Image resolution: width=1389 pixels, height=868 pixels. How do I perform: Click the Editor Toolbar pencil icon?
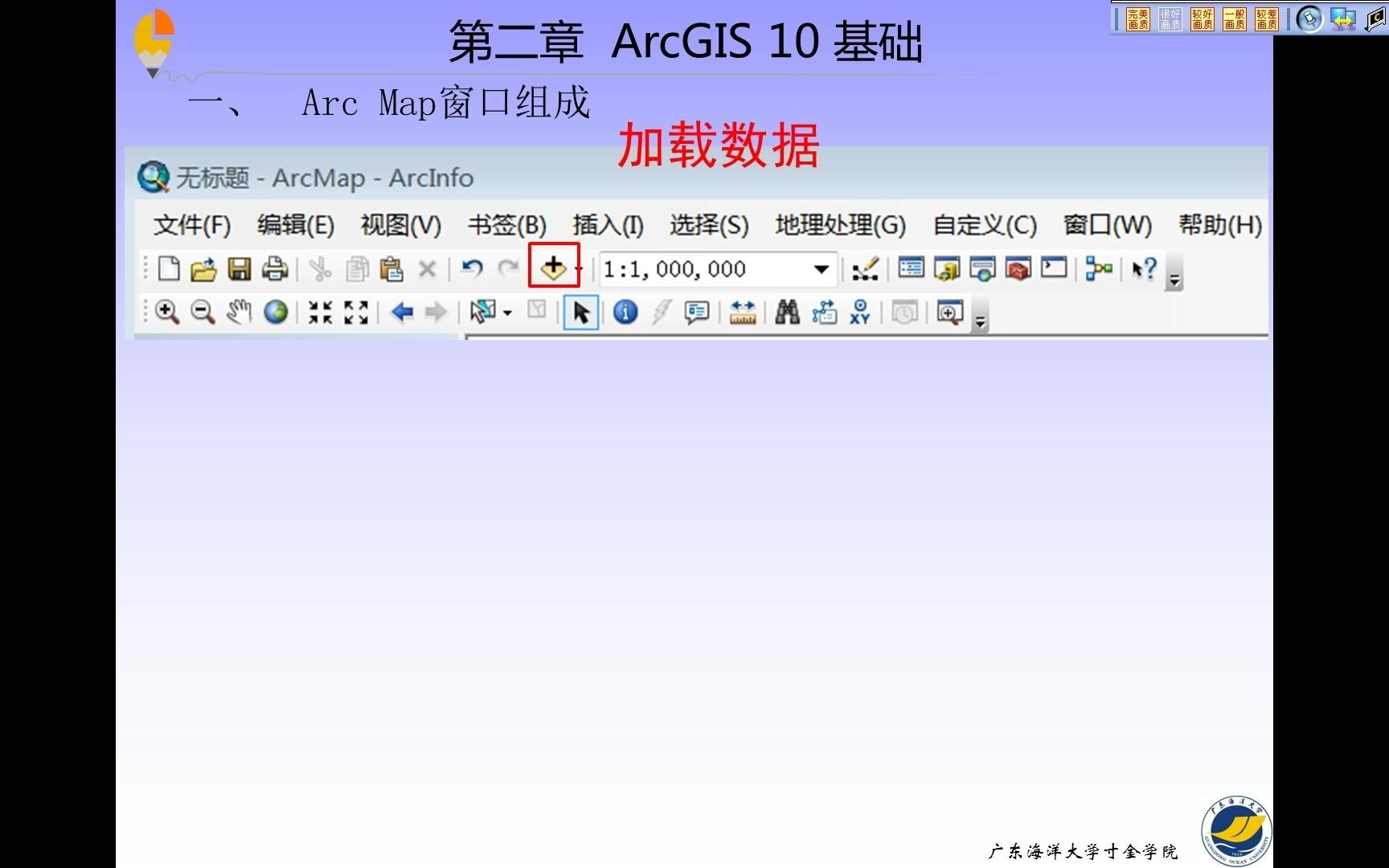coord(864,269)
